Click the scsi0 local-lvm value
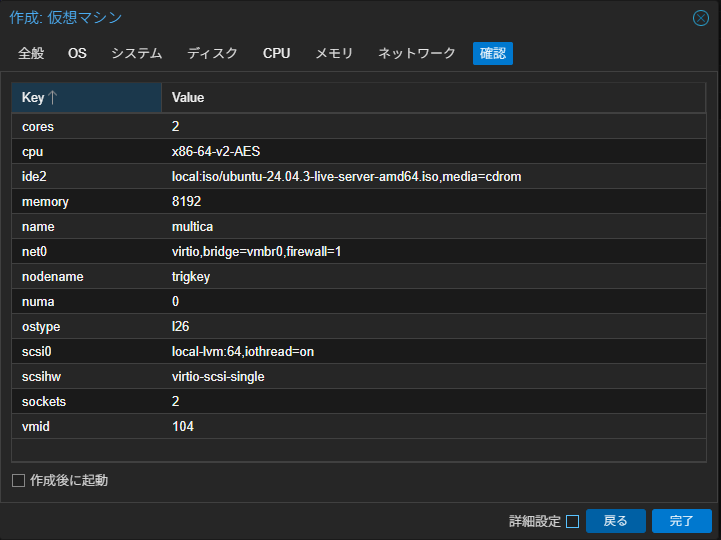The image size is (721, 540). [x=243, y=352]
